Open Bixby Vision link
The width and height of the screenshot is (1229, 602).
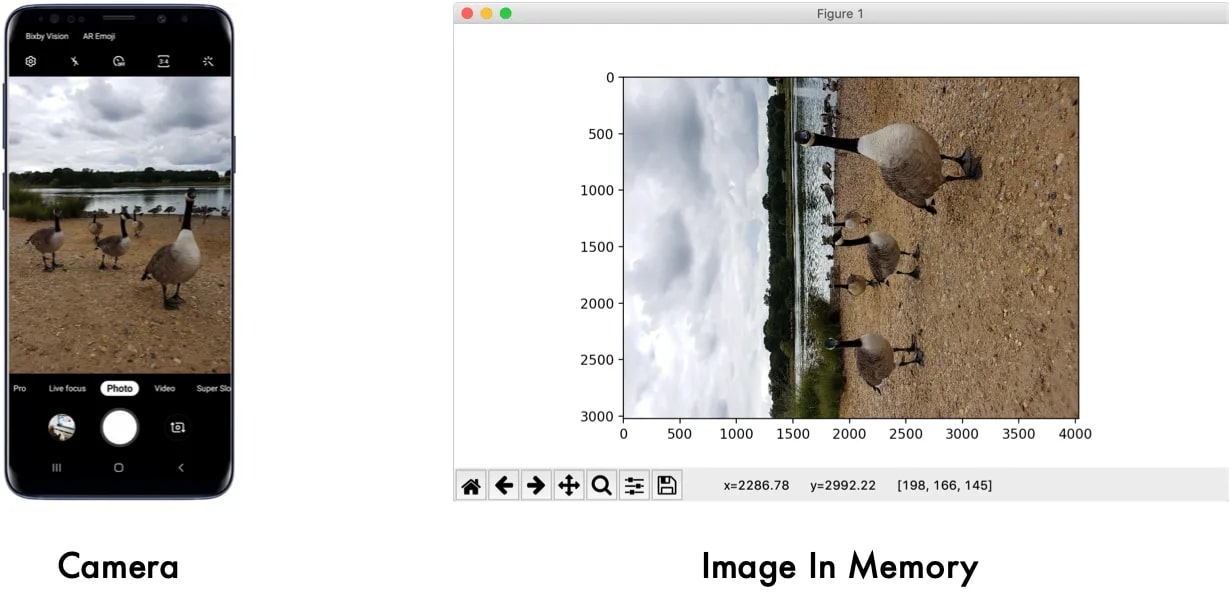(47, 36)
